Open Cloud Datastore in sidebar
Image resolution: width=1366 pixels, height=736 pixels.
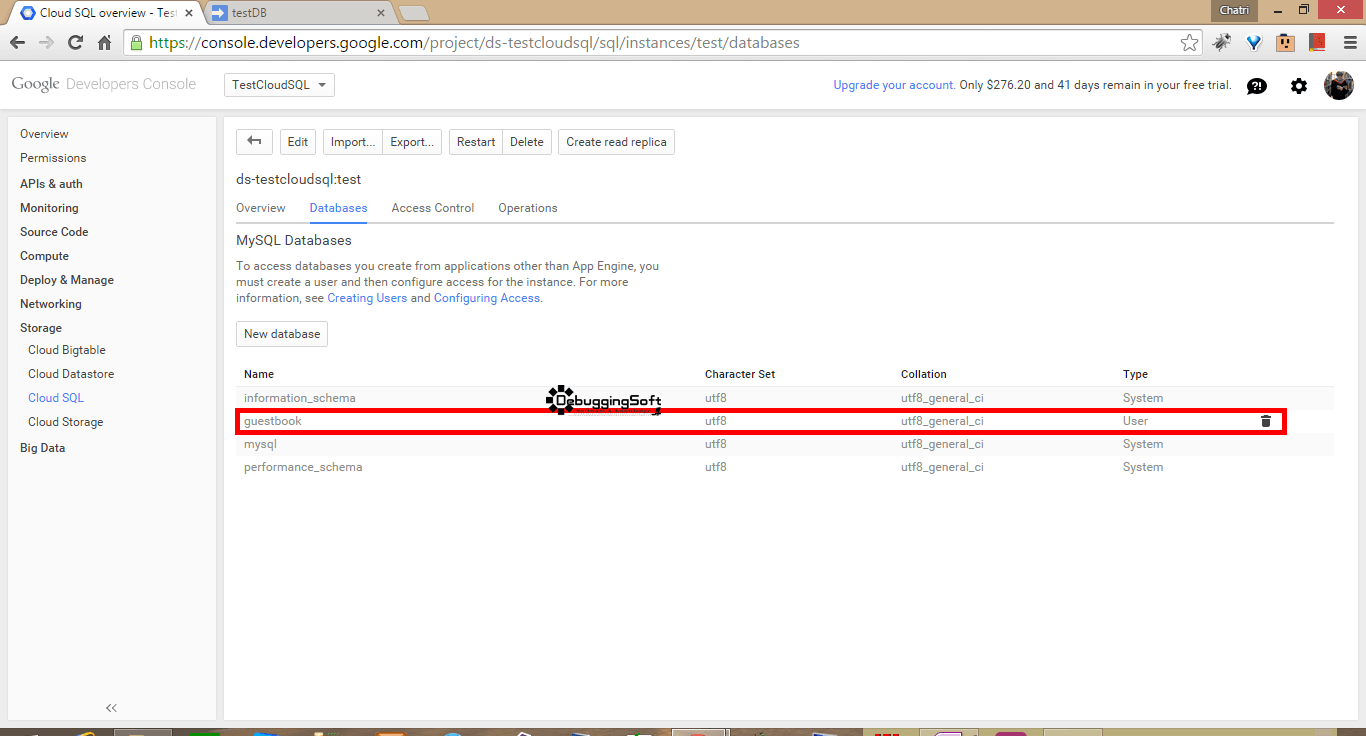point(71,374)
